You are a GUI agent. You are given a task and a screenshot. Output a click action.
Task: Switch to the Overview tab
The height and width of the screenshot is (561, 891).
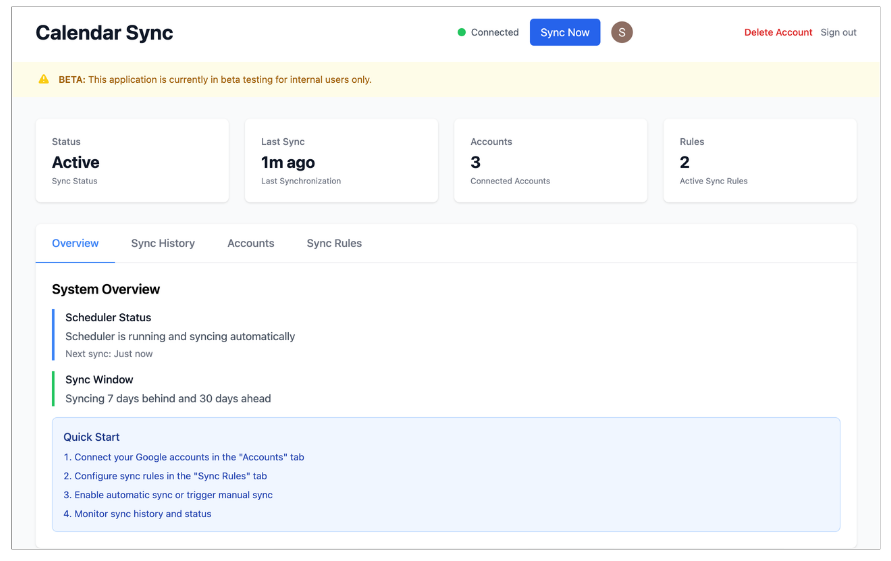click(75, 243)
